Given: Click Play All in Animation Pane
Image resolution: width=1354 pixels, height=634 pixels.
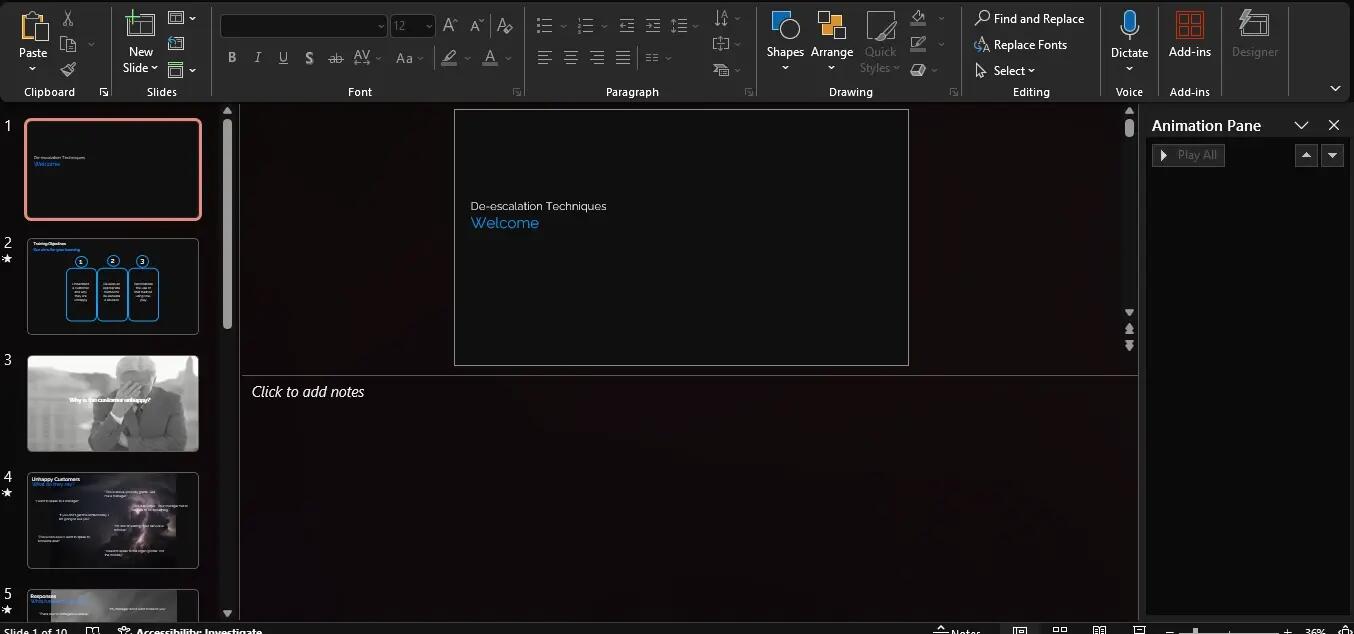Looking at the screenshot, I should (x=1188, y=155).
